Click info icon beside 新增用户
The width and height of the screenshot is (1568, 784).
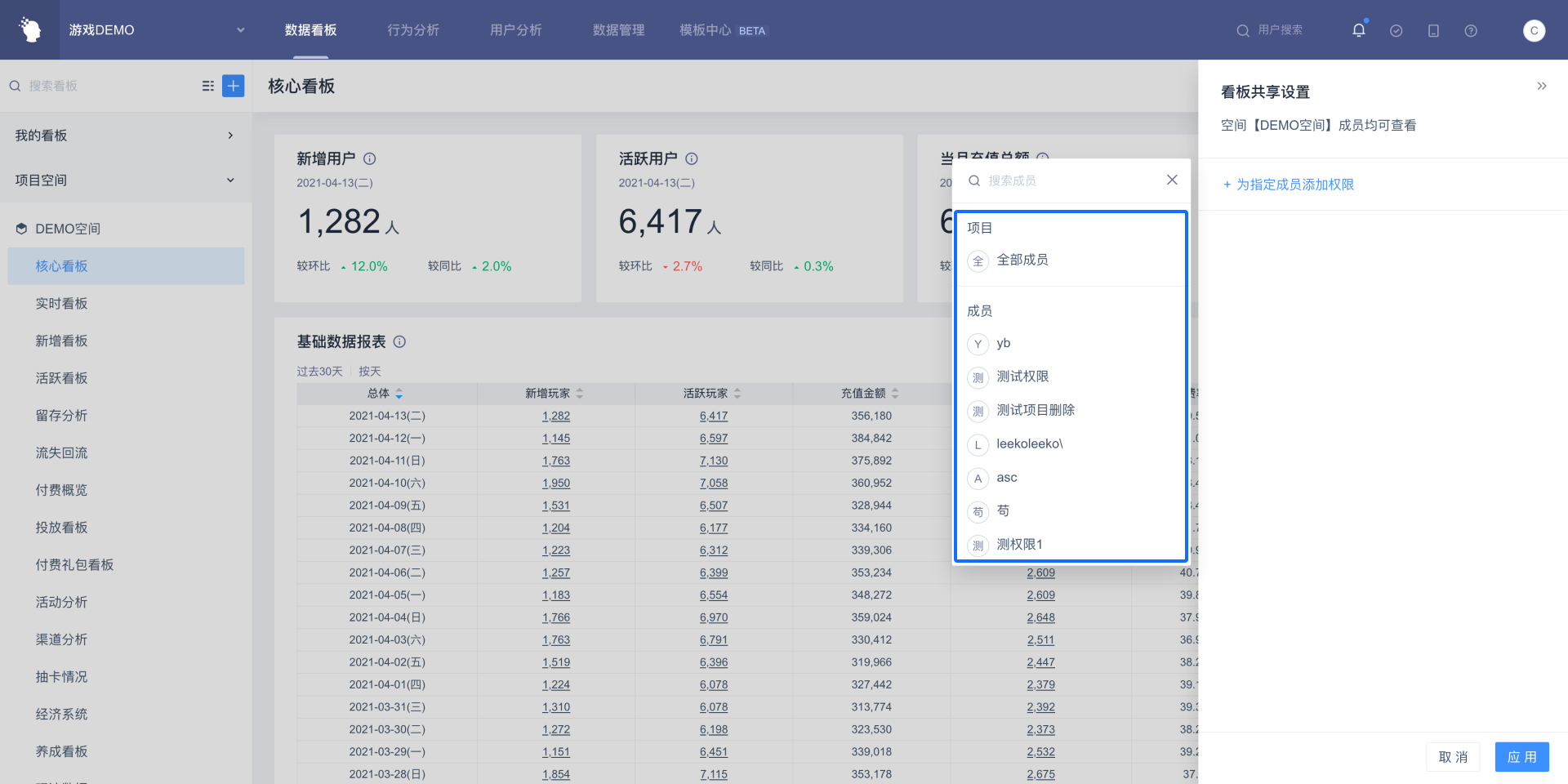tap(369, 158)
